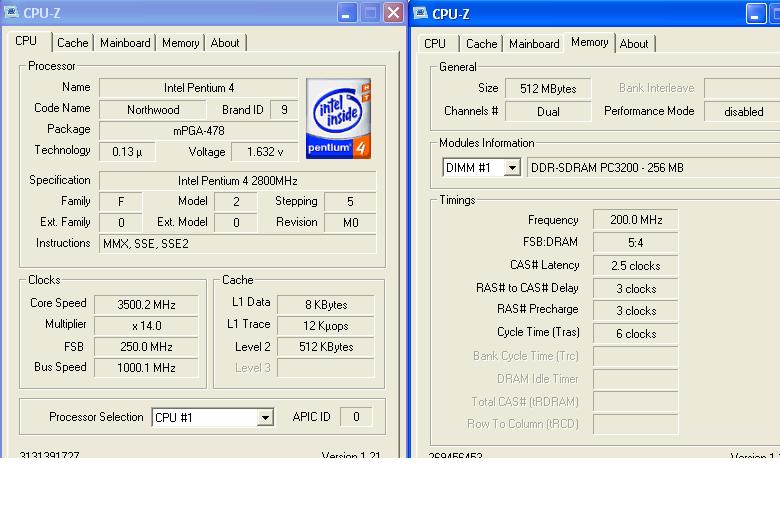The width and height of the screenshot is (780, 512).
Task: Click the Voltage value 1.632 v
Action: [265, 152]
